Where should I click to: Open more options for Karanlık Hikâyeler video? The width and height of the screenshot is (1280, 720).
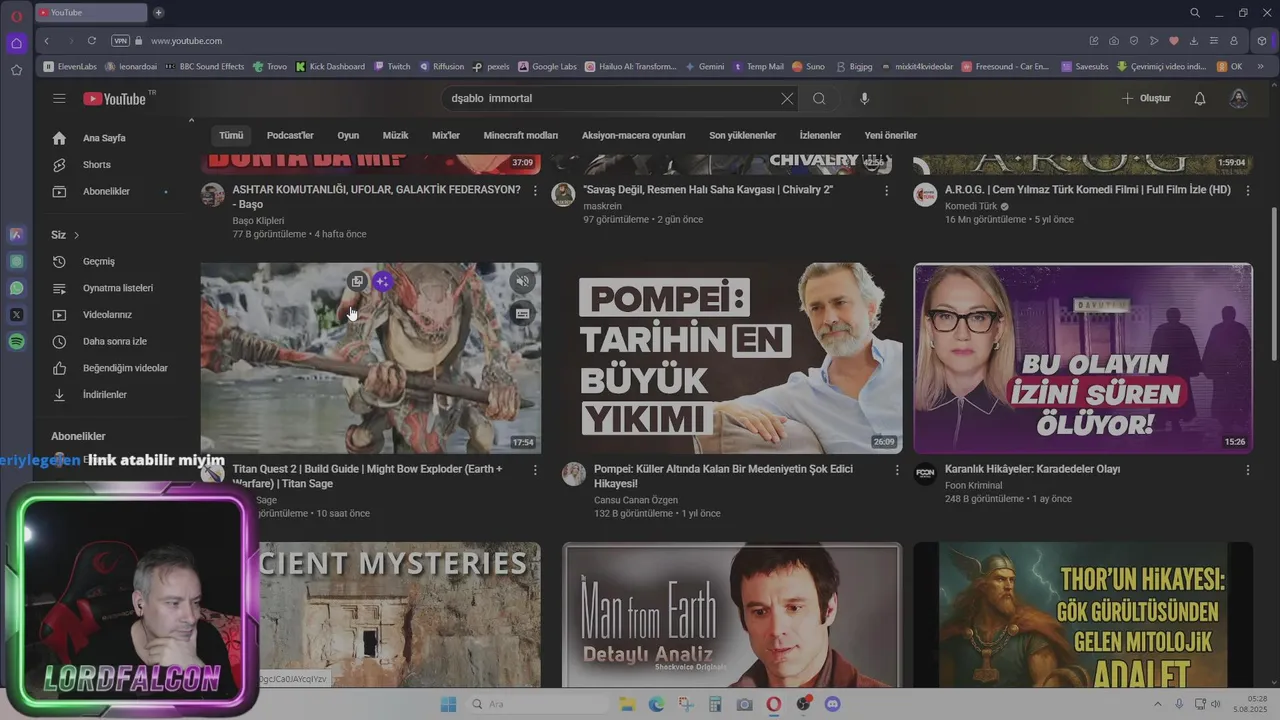(1247, 470)
